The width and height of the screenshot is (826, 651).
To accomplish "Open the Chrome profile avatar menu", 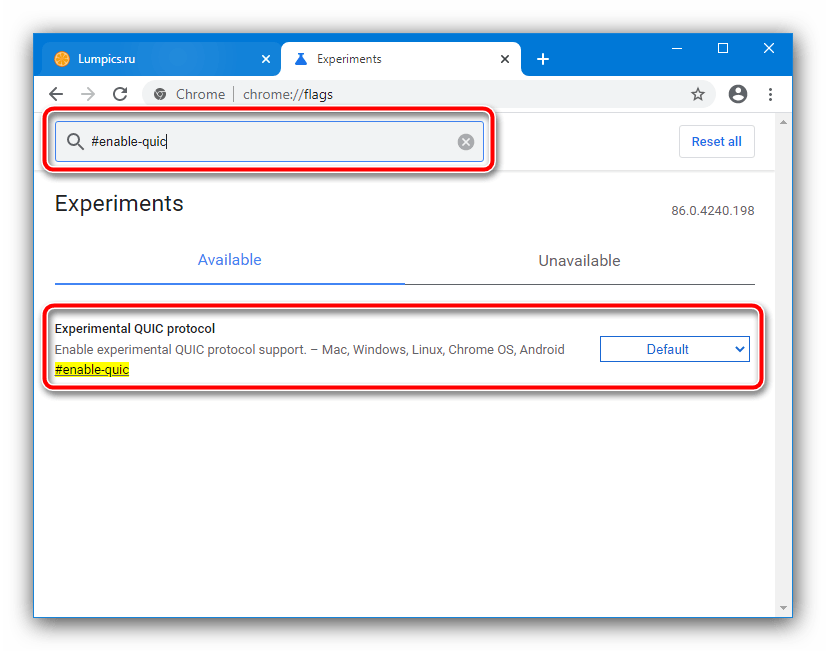I will pos(738,94).
